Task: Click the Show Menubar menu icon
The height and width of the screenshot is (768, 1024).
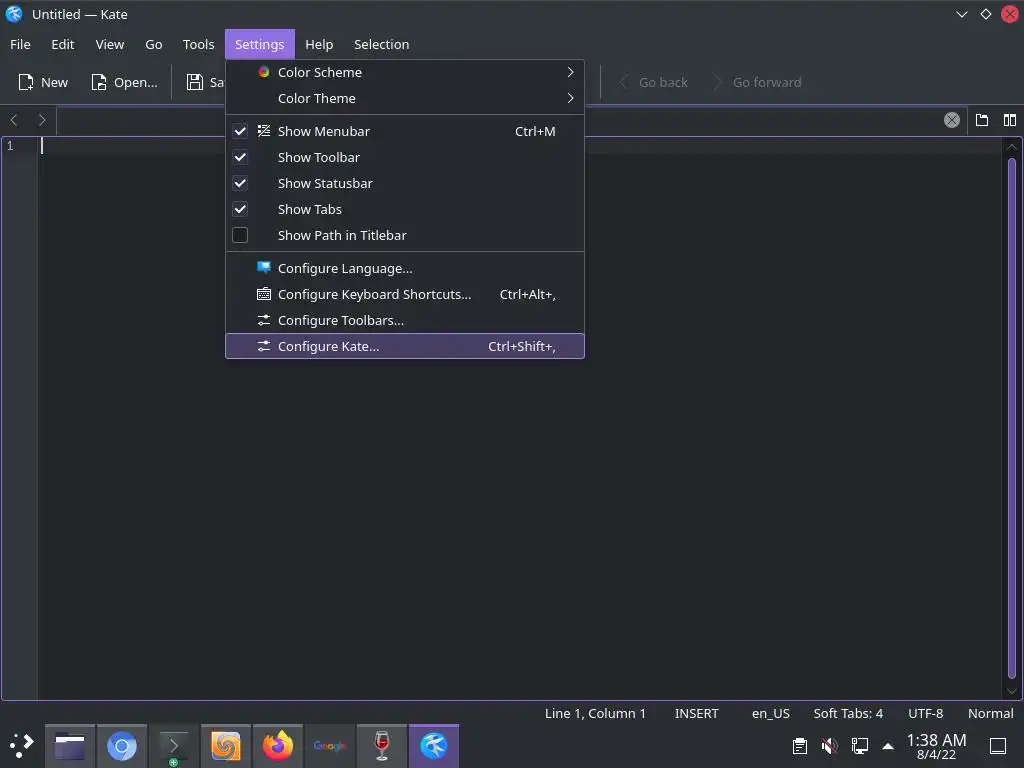Action: [264, 131]
